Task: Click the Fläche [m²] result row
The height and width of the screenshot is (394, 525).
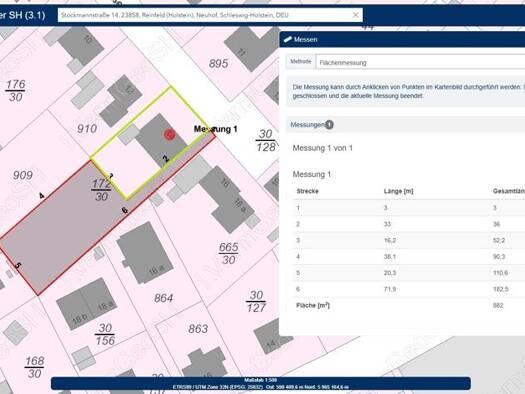Action: [x=409, y=306]
